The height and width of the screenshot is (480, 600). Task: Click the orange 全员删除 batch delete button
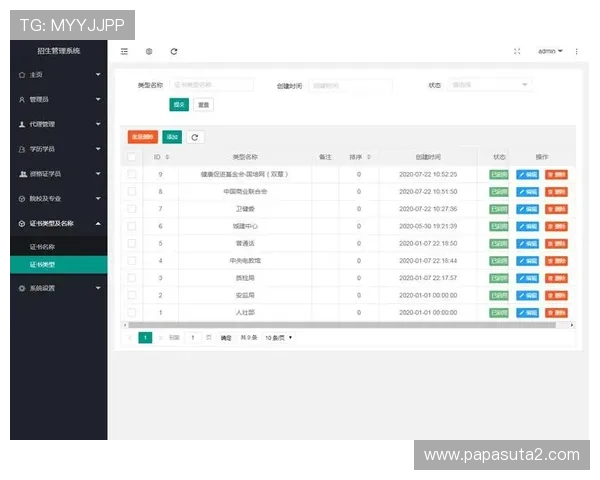point(142,137)
